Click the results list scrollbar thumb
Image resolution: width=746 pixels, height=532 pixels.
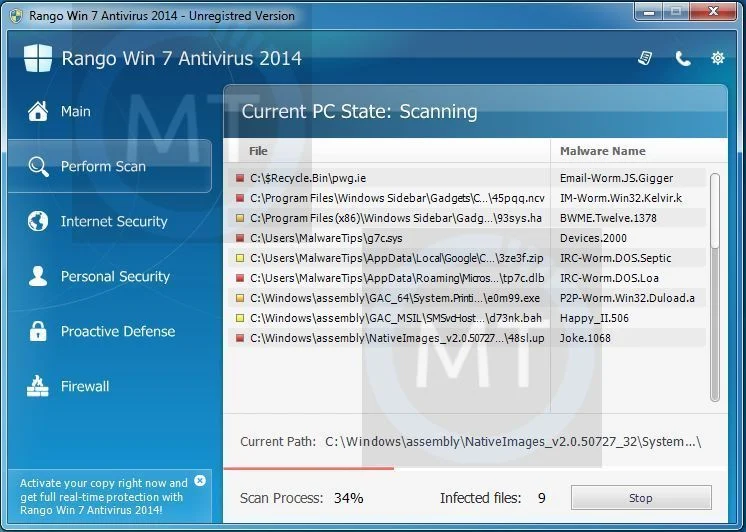[x=715, y=210]
